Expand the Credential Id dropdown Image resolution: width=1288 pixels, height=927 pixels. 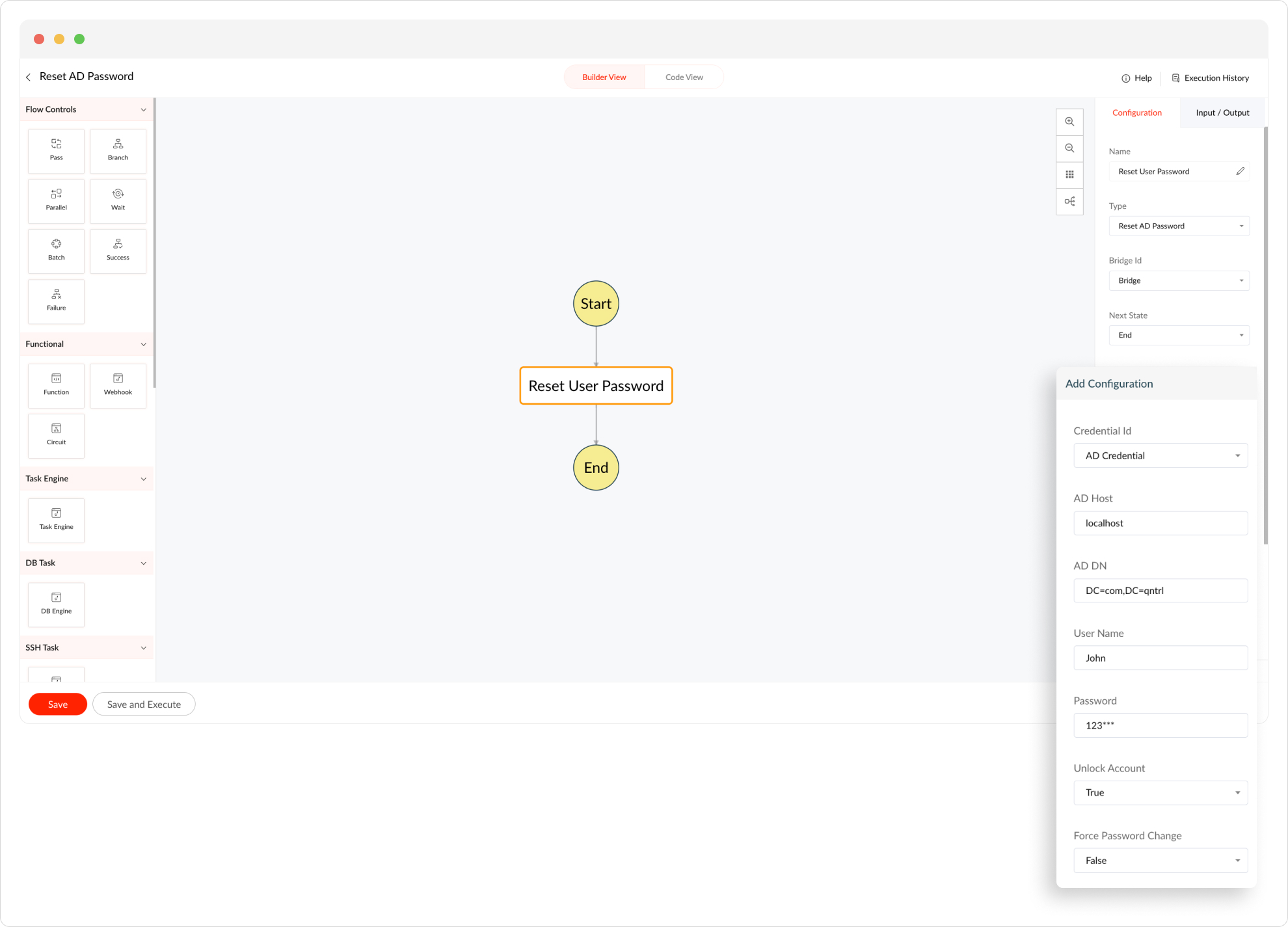point(1160,455)
